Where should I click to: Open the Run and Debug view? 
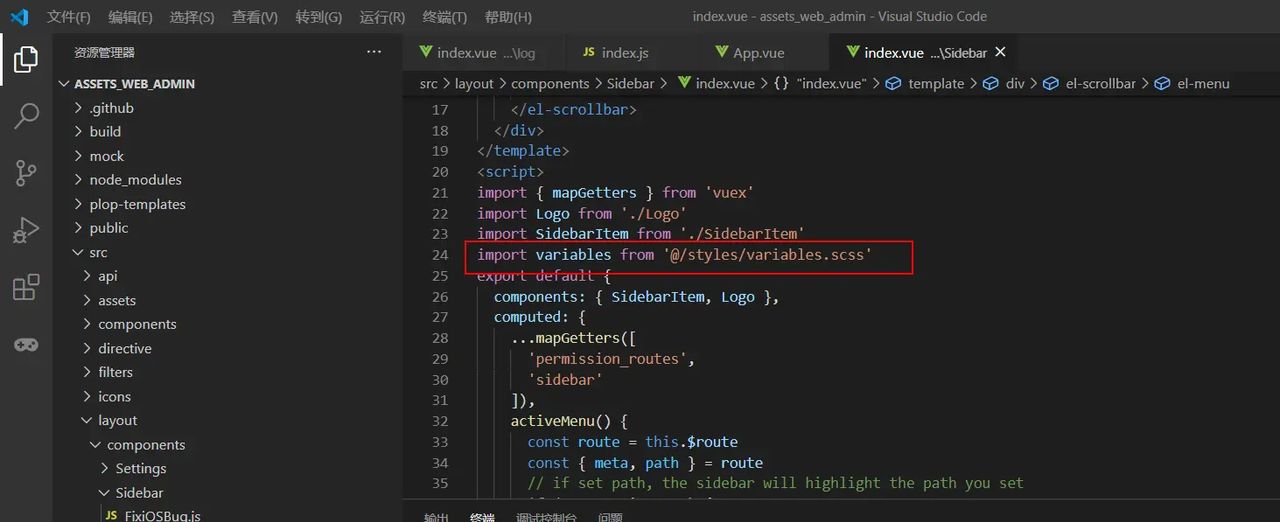pos(26,230)
